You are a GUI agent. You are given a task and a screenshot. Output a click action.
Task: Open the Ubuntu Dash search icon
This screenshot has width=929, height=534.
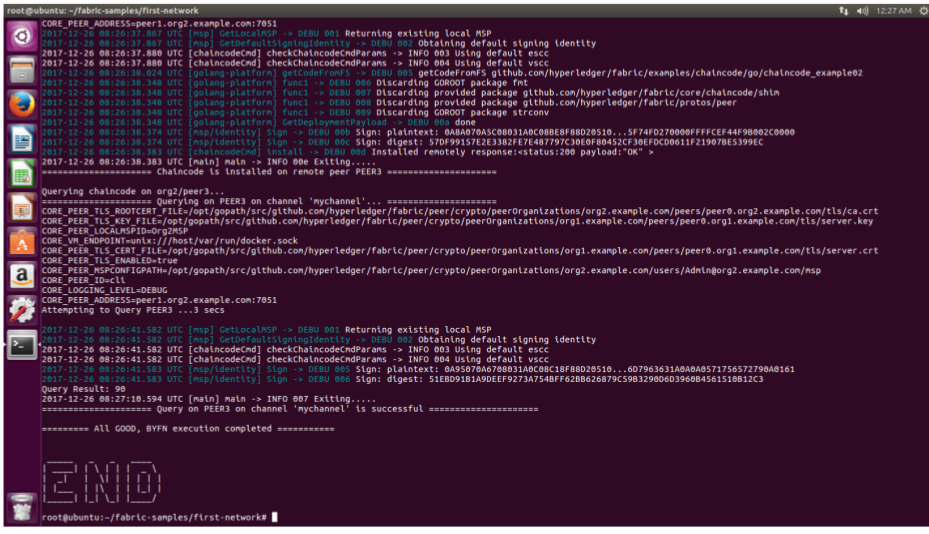point(22,37)
